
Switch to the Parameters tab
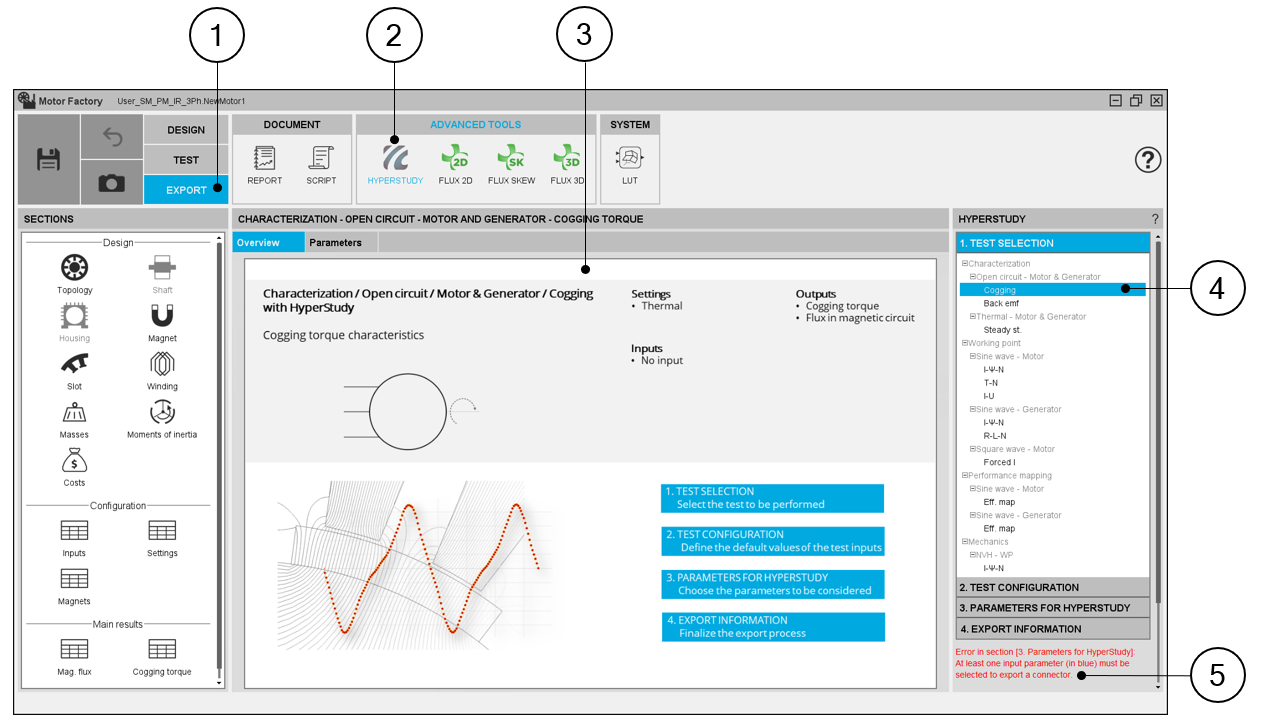pyautogui.click(x=335, y=243)
